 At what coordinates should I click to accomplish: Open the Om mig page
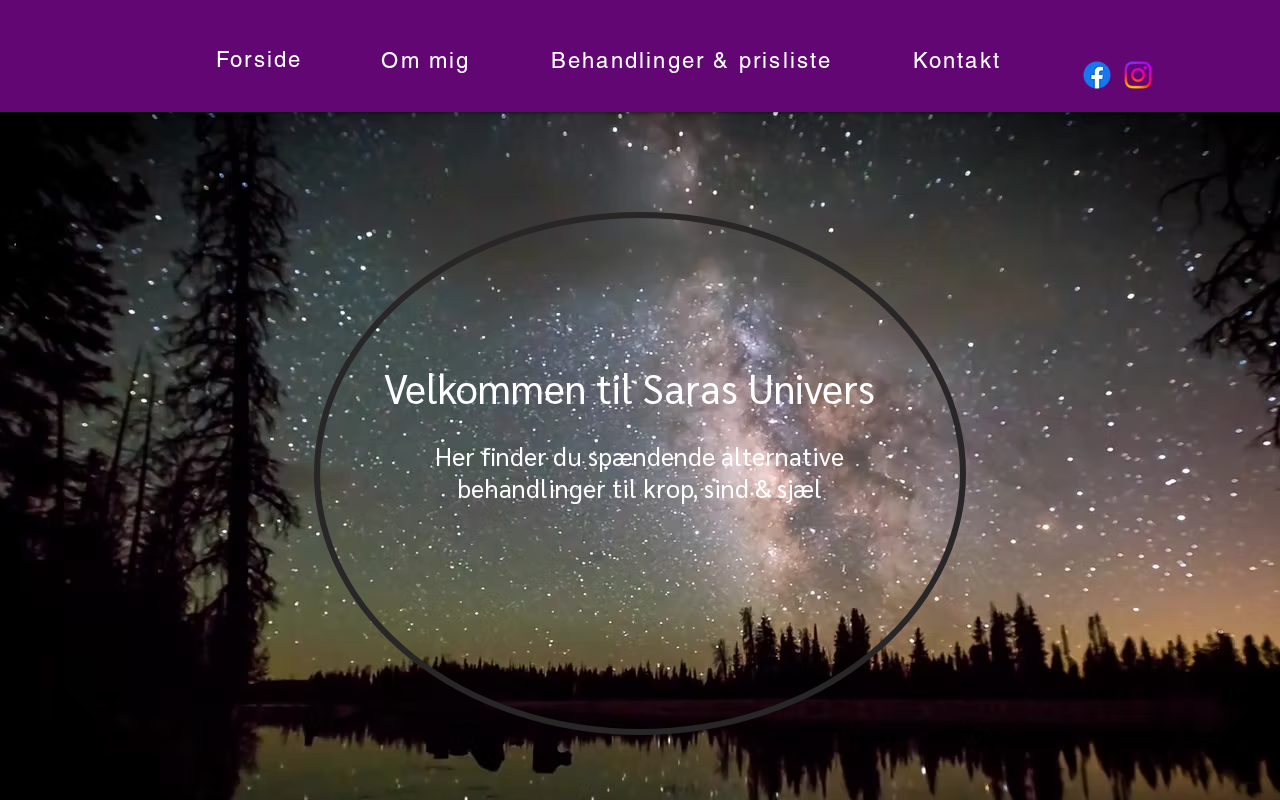click(425, 60)
